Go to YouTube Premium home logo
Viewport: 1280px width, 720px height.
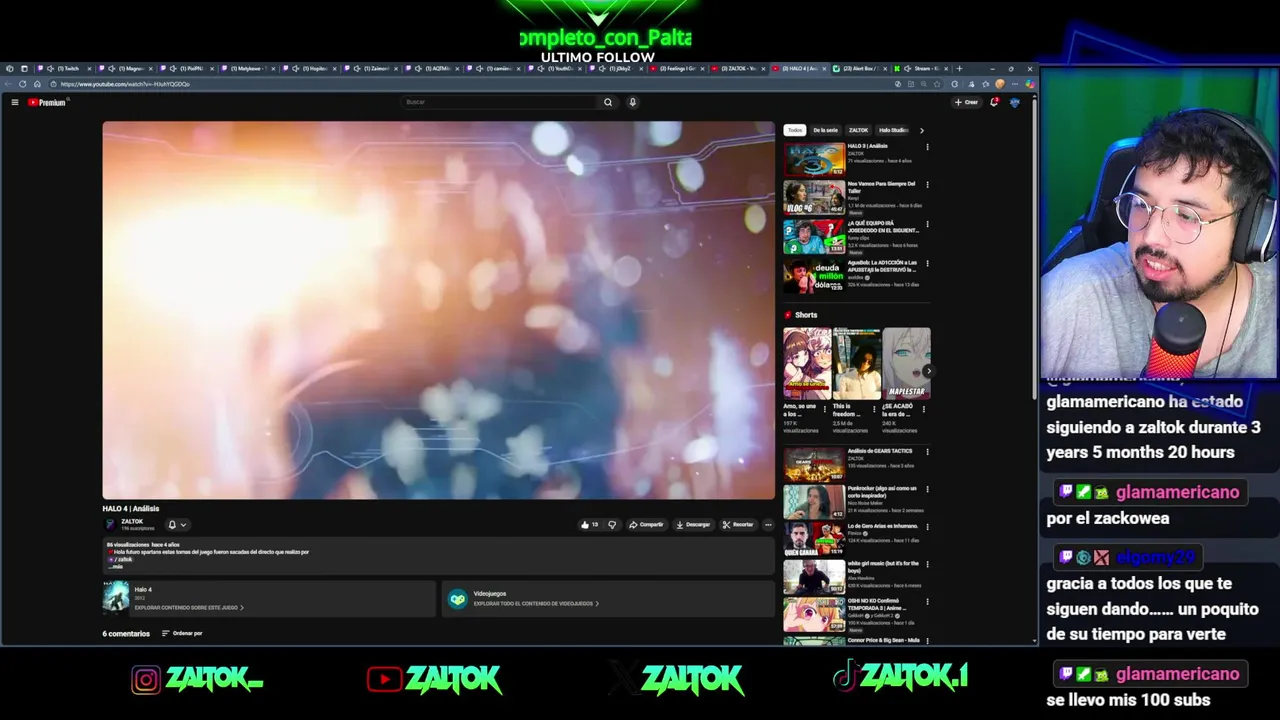tap(46, 102)
